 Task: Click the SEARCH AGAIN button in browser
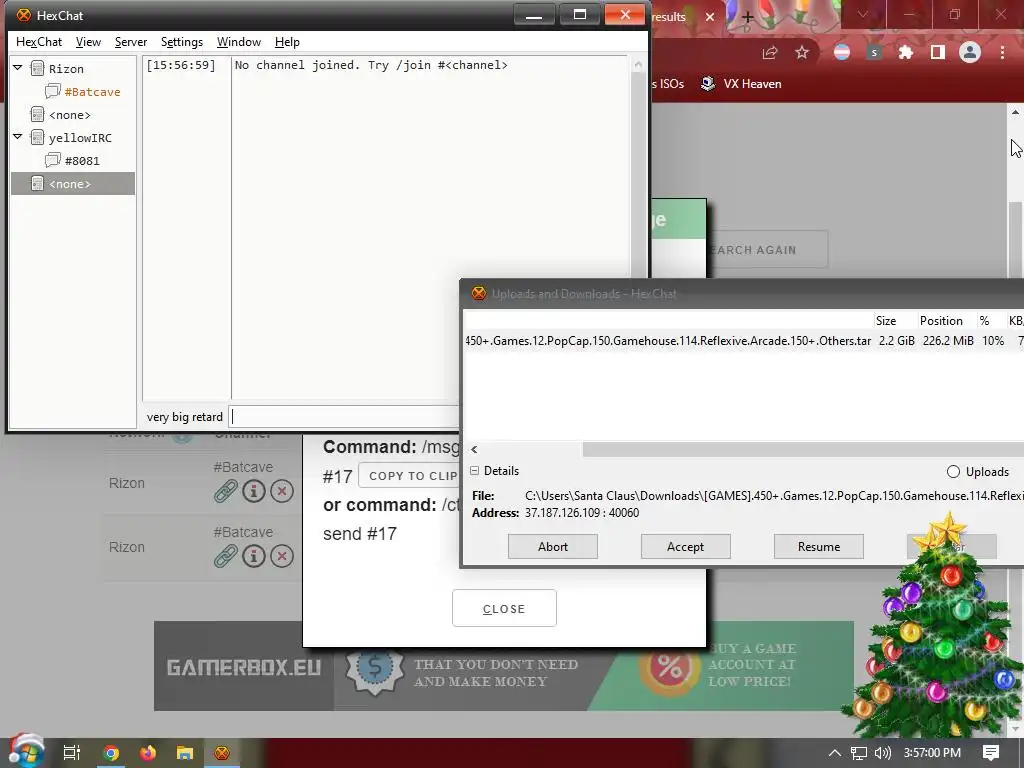pyautogui.click(x=767, y=249)
